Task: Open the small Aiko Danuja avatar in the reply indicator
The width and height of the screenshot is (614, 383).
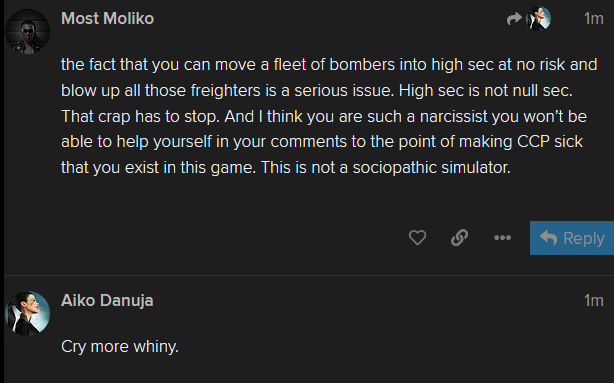Action: [x=538, y=18]
